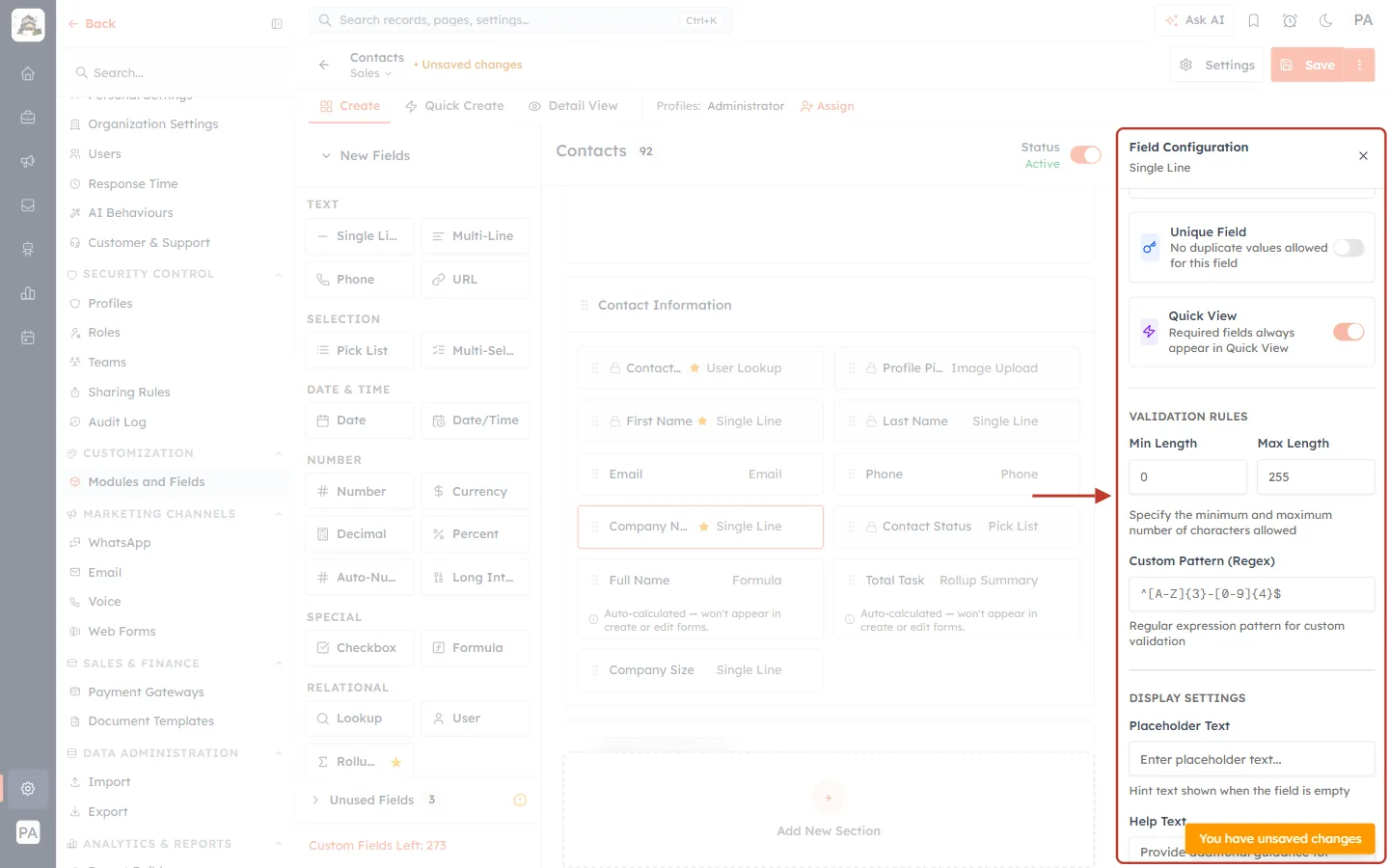Open the settings gear in left rail
This screenshot has width=1389, height=868.
pos(28,788)
